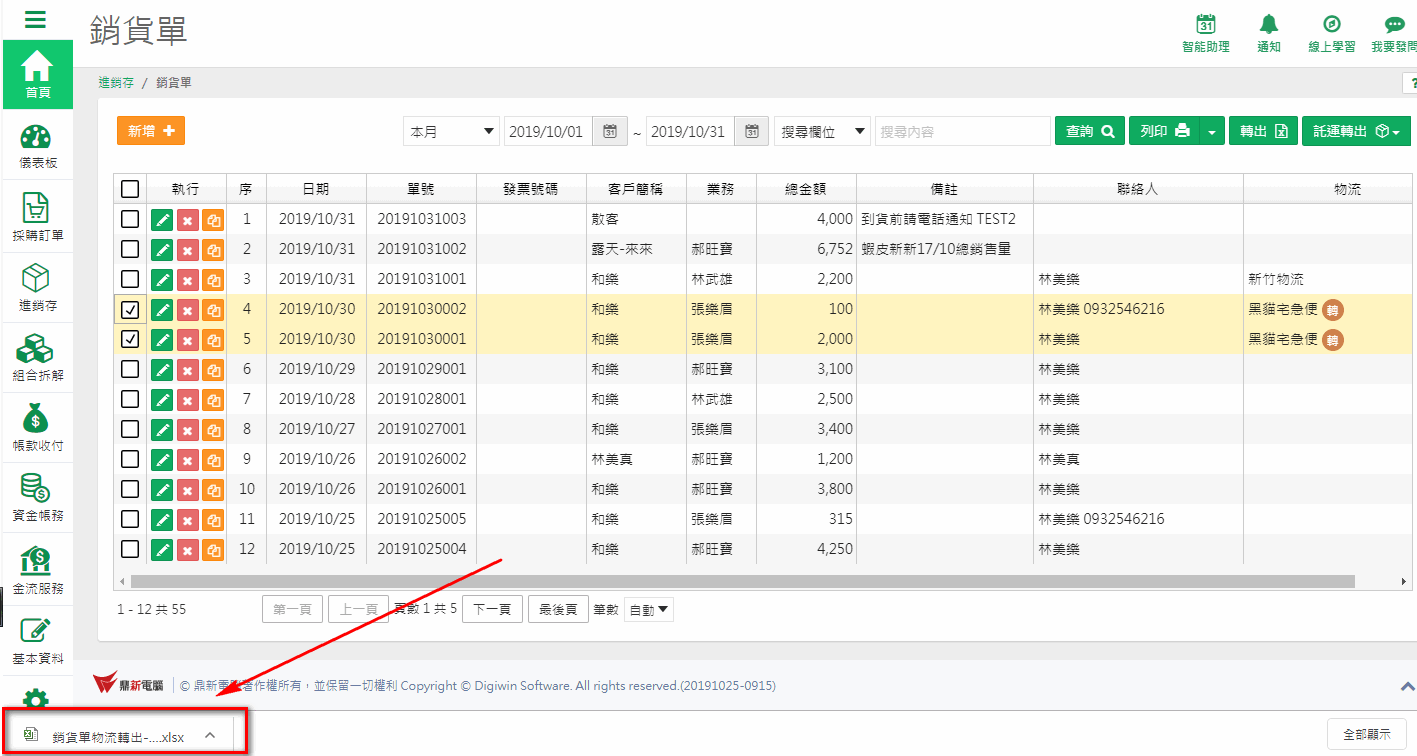Image resolution: width=1417 pixels, height=756 pixels.
Task: Open the hamburger menu icon
Action: (36, 19)
